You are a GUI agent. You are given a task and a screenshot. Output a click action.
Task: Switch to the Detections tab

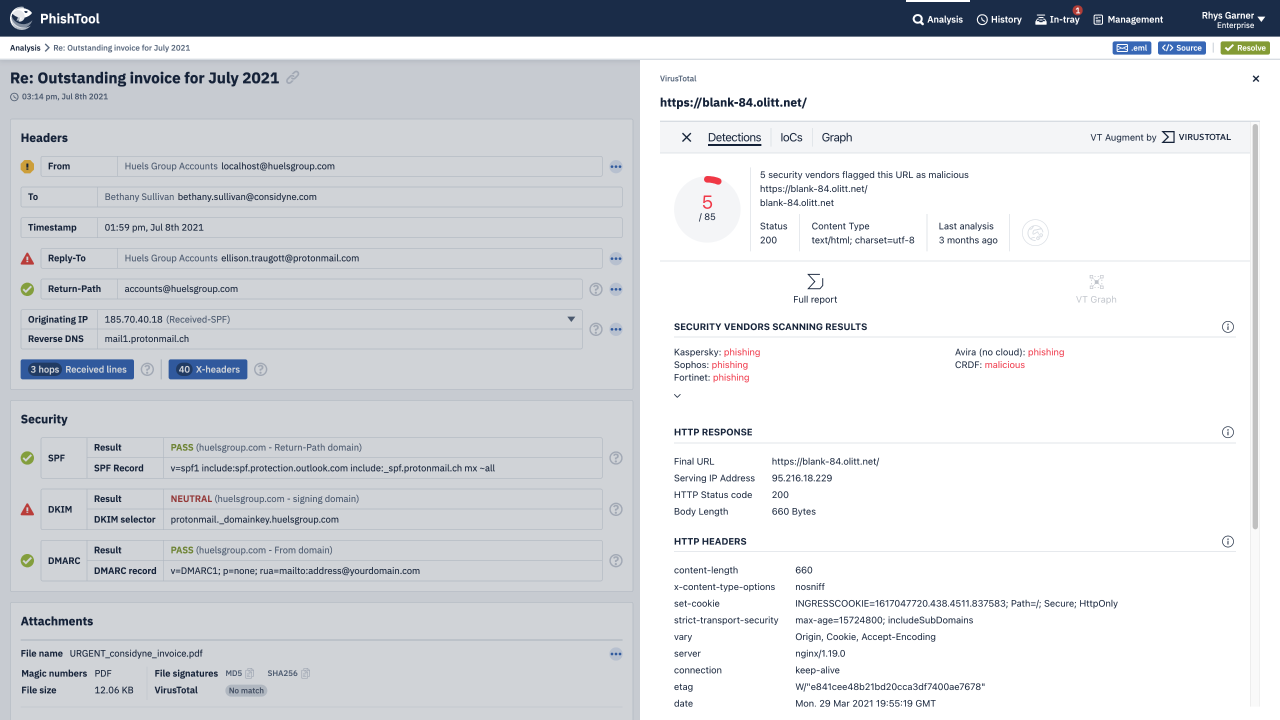734,138
